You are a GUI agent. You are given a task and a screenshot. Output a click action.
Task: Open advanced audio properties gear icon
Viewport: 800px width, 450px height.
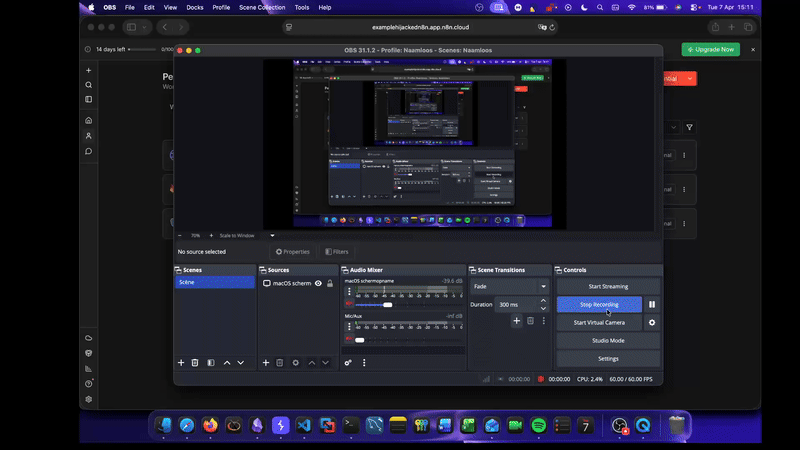(x=349, y=362)
